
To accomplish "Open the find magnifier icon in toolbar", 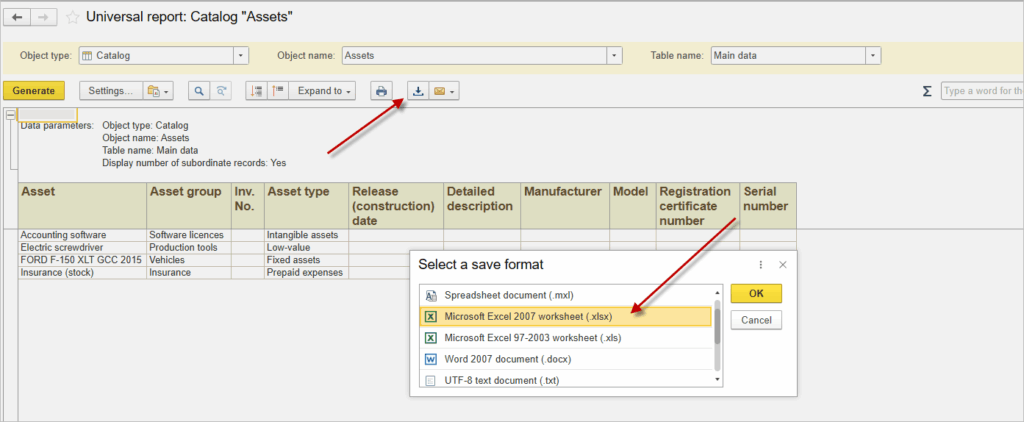I will (199, 91).
